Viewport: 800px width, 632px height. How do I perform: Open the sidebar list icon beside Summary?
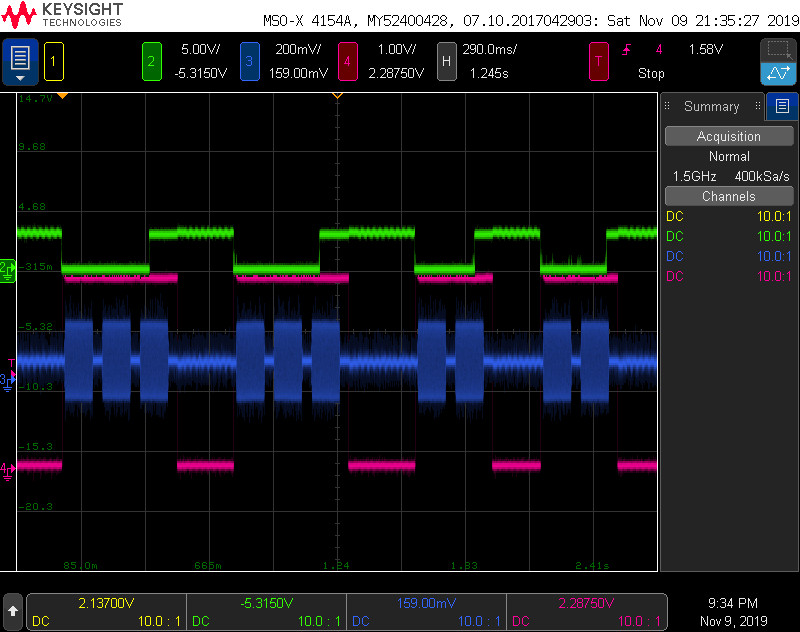point(782,106)
